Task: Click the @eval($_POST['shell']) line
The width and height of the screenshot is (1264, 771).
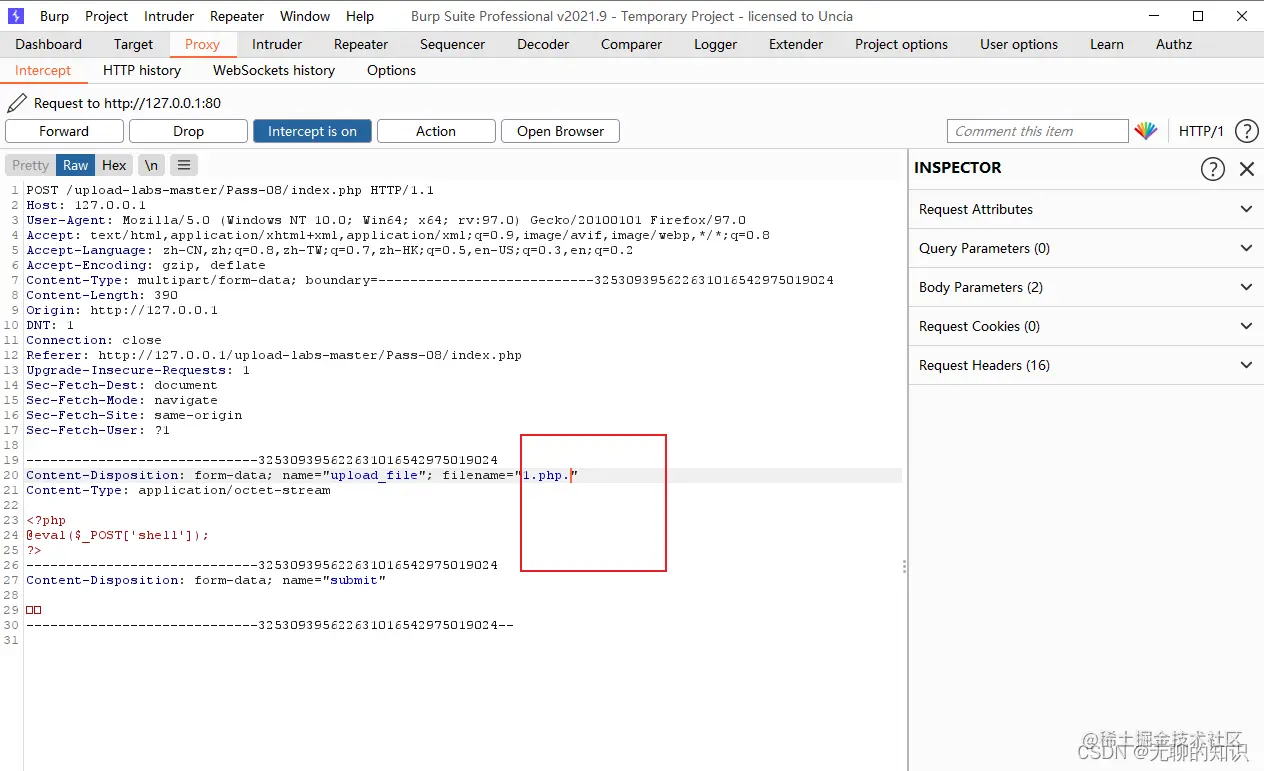Action: 118,535
